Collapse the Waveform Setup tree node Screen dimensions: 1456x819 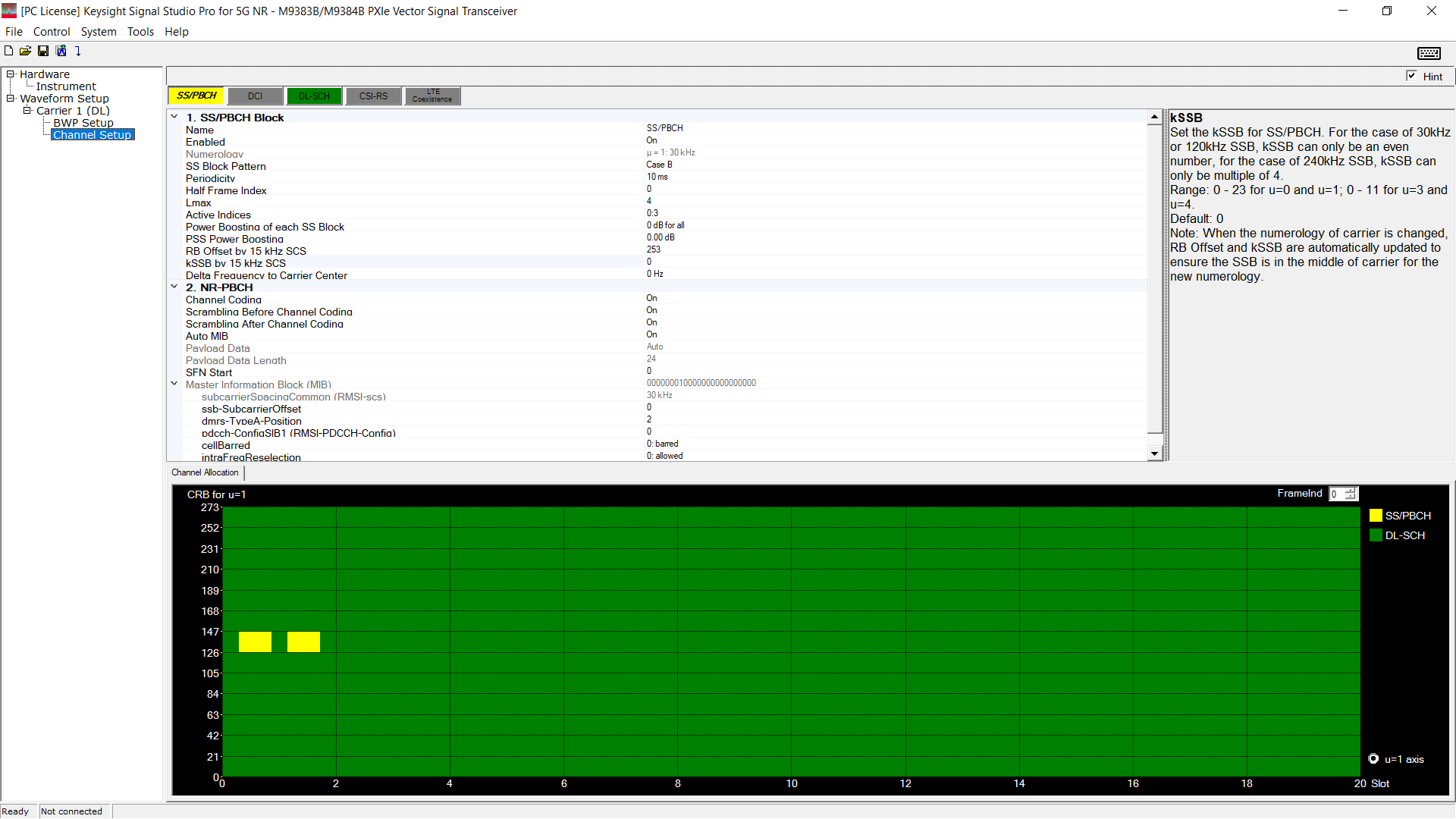point(11,99)
